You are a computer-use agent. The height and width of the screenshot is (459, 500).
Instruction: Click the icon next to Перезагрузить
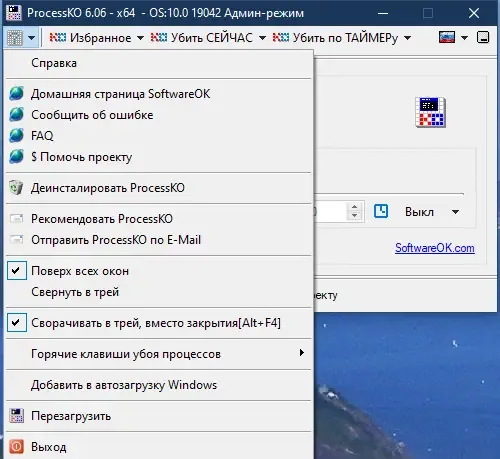pyautogui.click(x=16, y=416)
